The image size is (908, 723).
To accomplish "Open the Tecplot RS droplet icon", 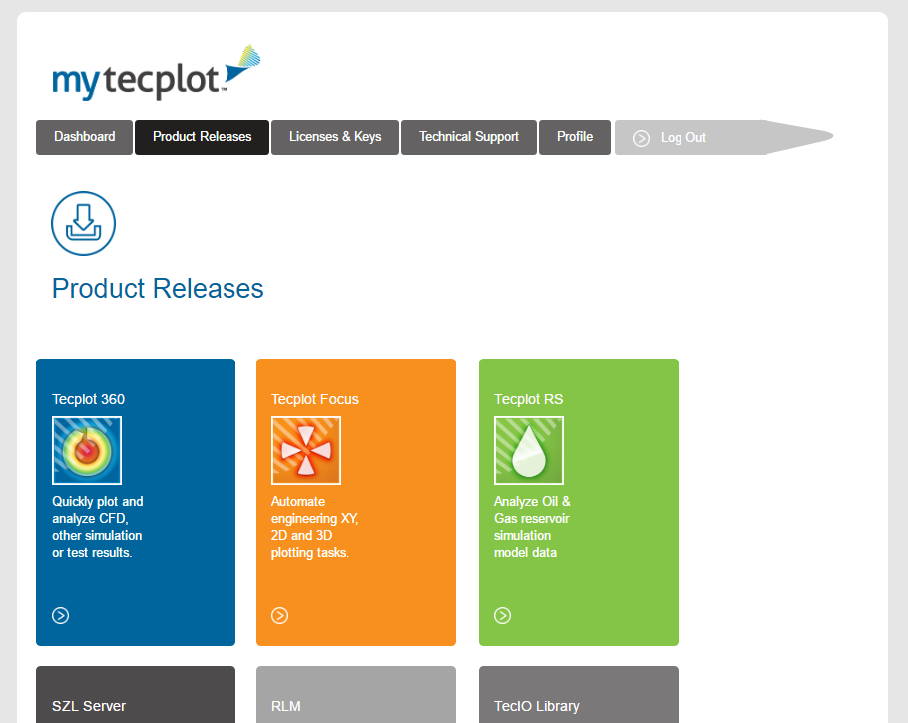I will [x=529, y=450].
